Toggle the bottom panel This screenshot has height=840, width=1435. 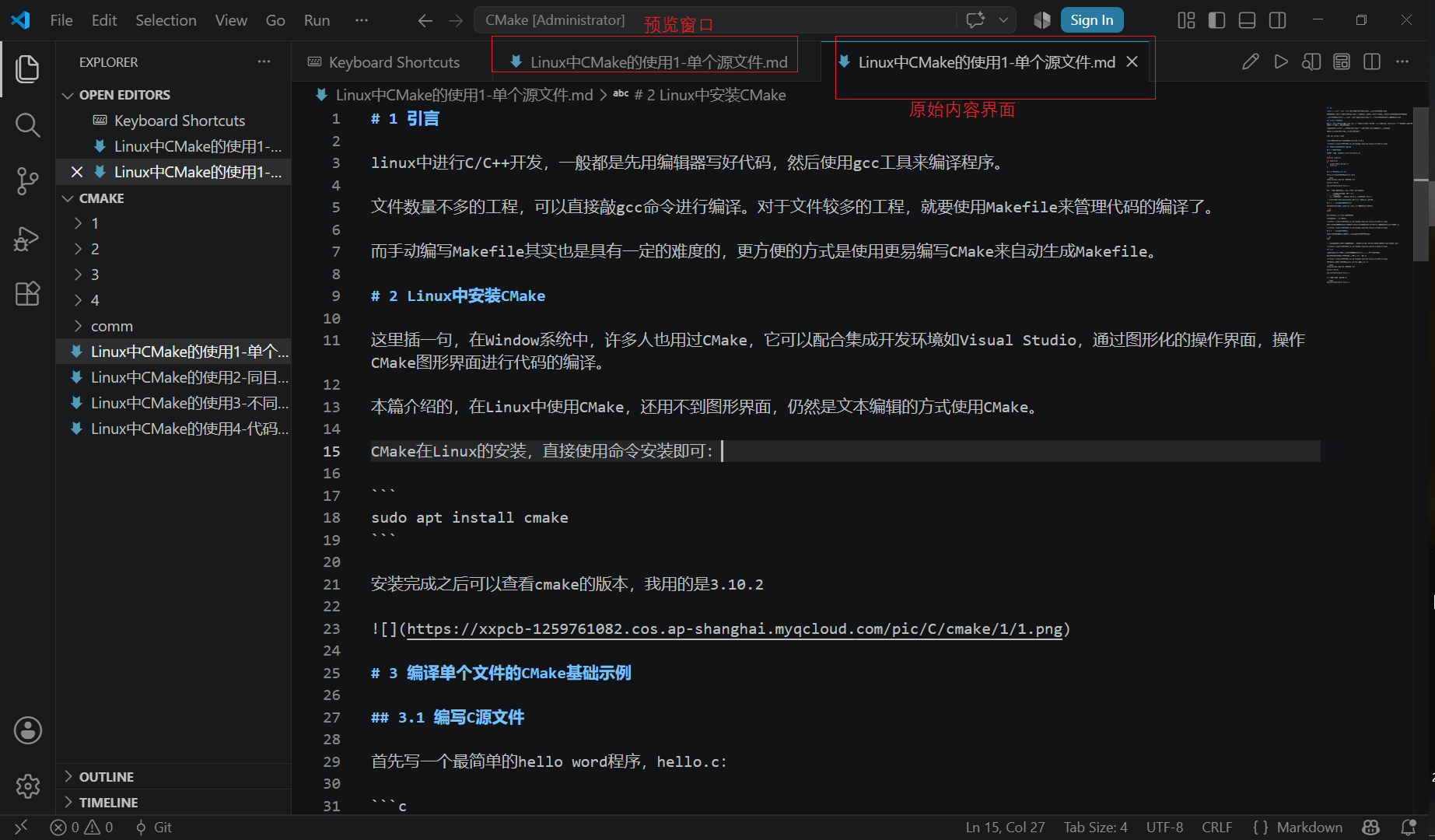tap(1248, 20)
